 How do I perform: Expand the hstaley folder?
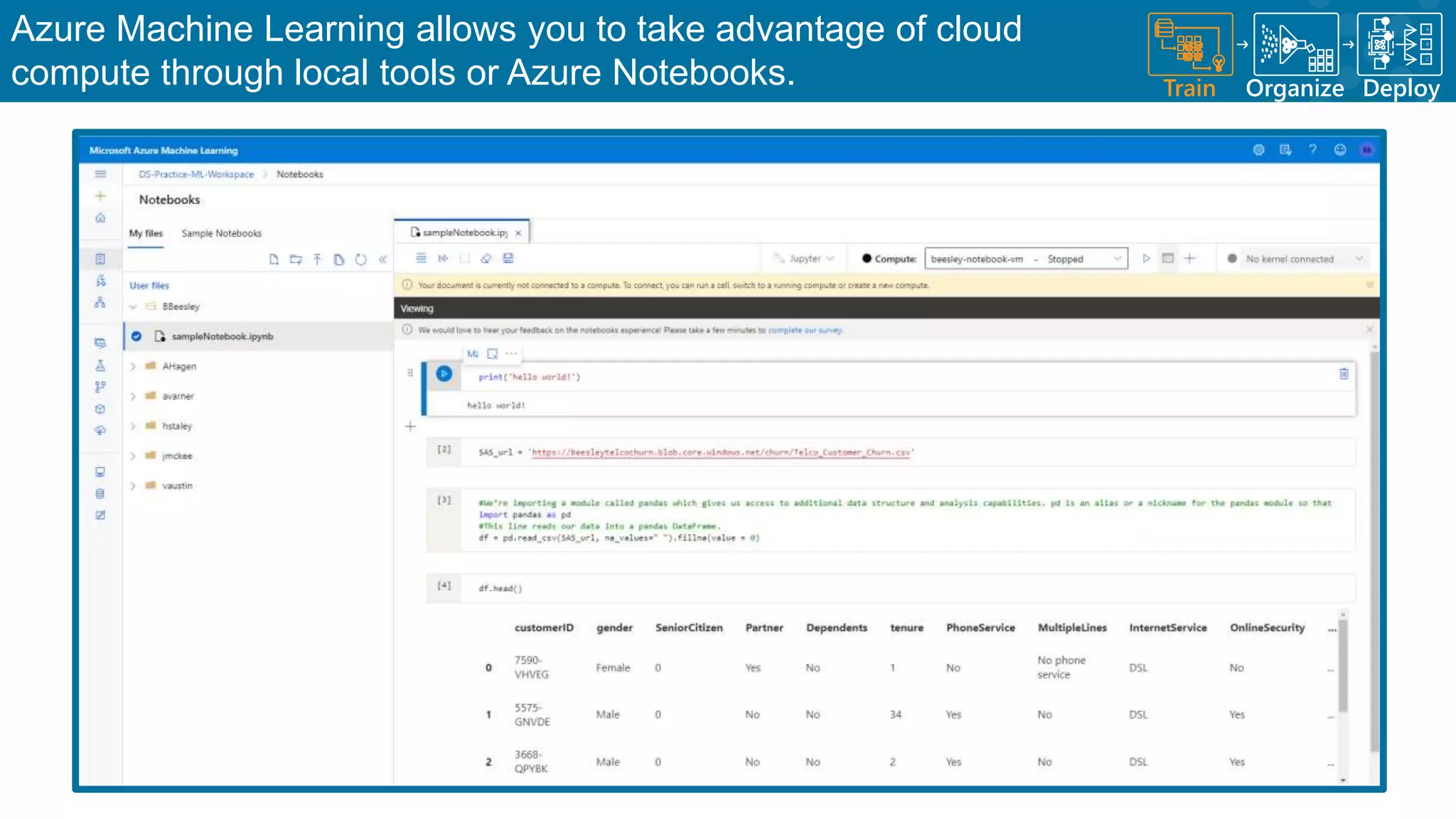coord(133,427)
